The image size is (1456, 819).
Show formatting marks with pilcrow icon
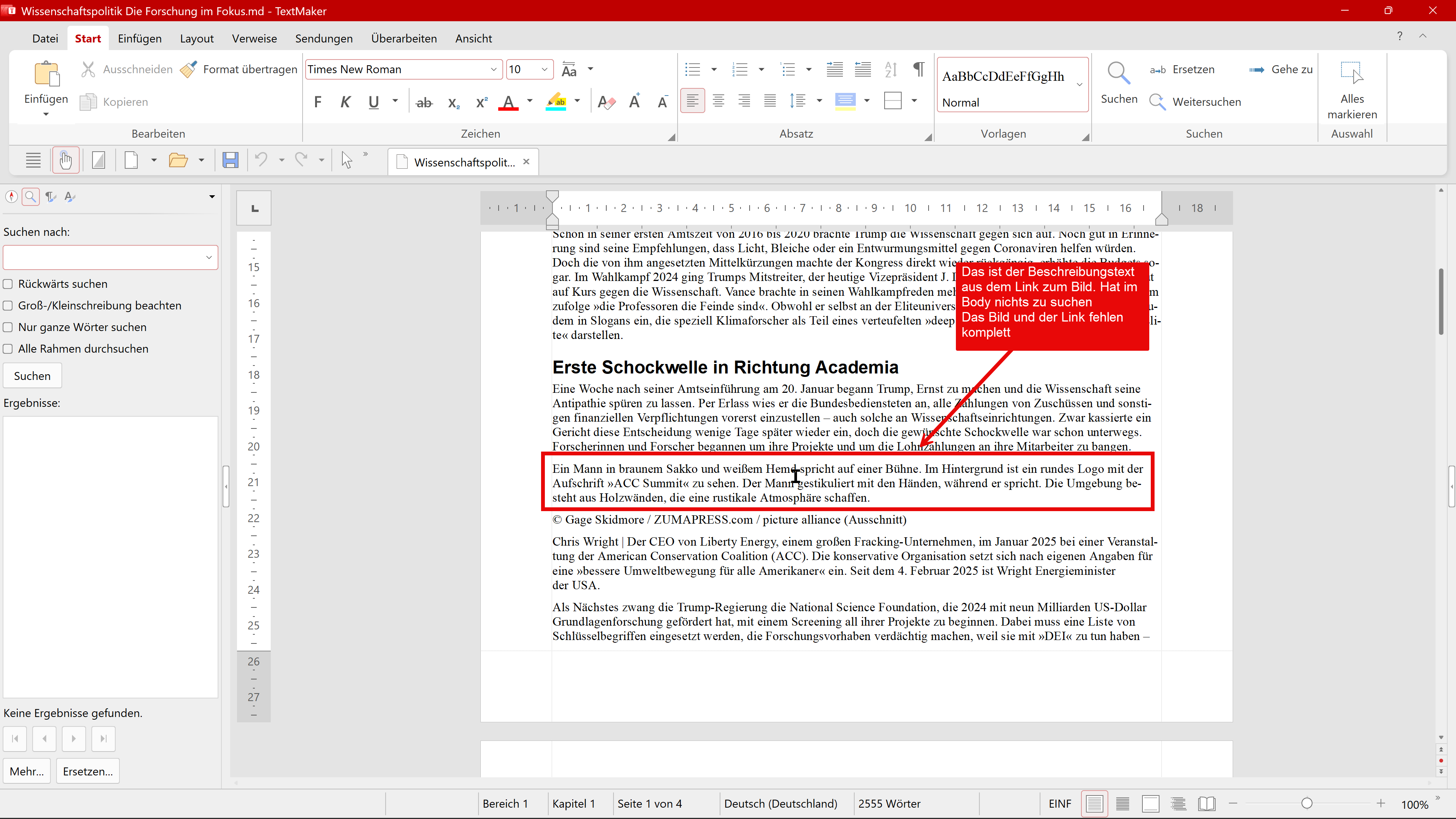pos(919,69)
